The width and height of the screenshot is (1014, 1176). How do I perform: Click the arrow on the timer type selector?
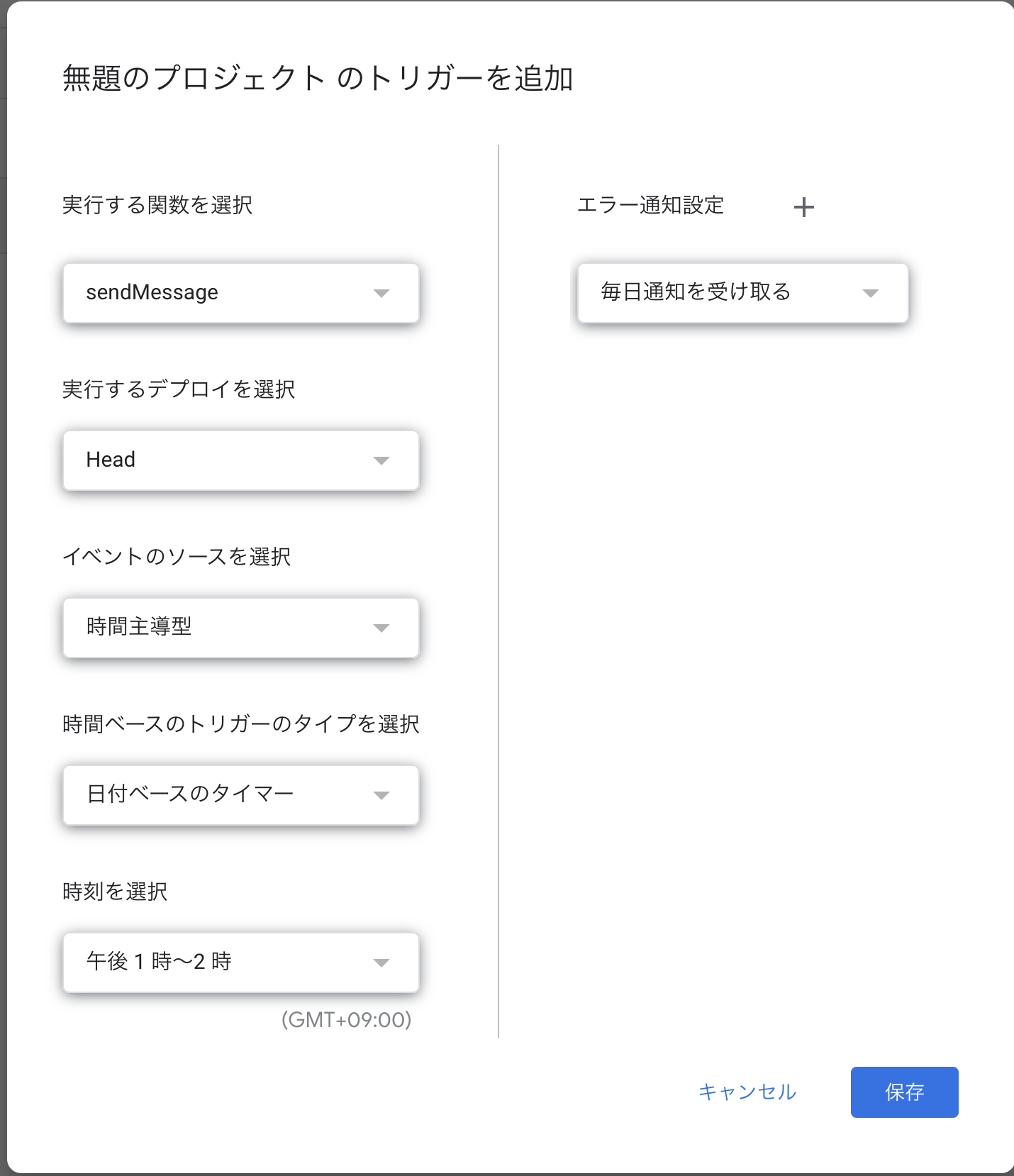point(382,795)
